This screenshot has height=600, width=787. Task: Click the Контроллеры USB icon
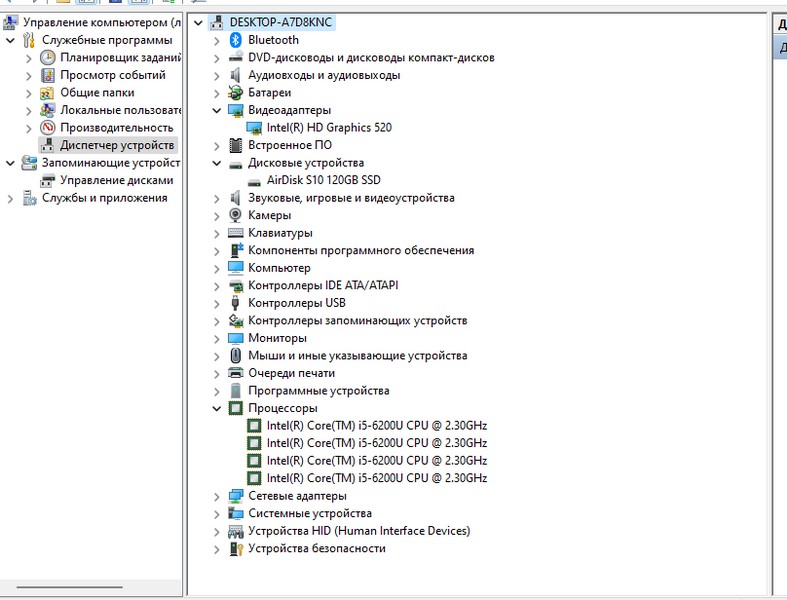click(236, 303)
